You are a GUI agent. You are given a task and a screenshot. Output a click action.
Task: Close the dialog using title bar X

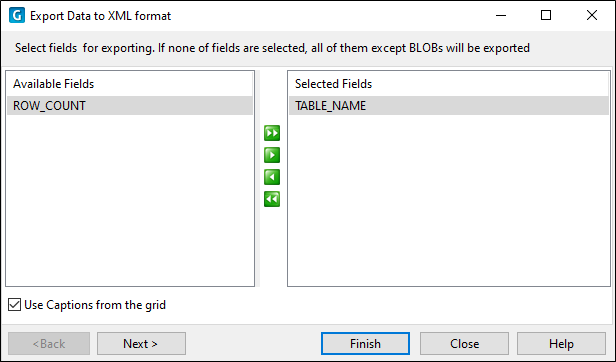592,16
